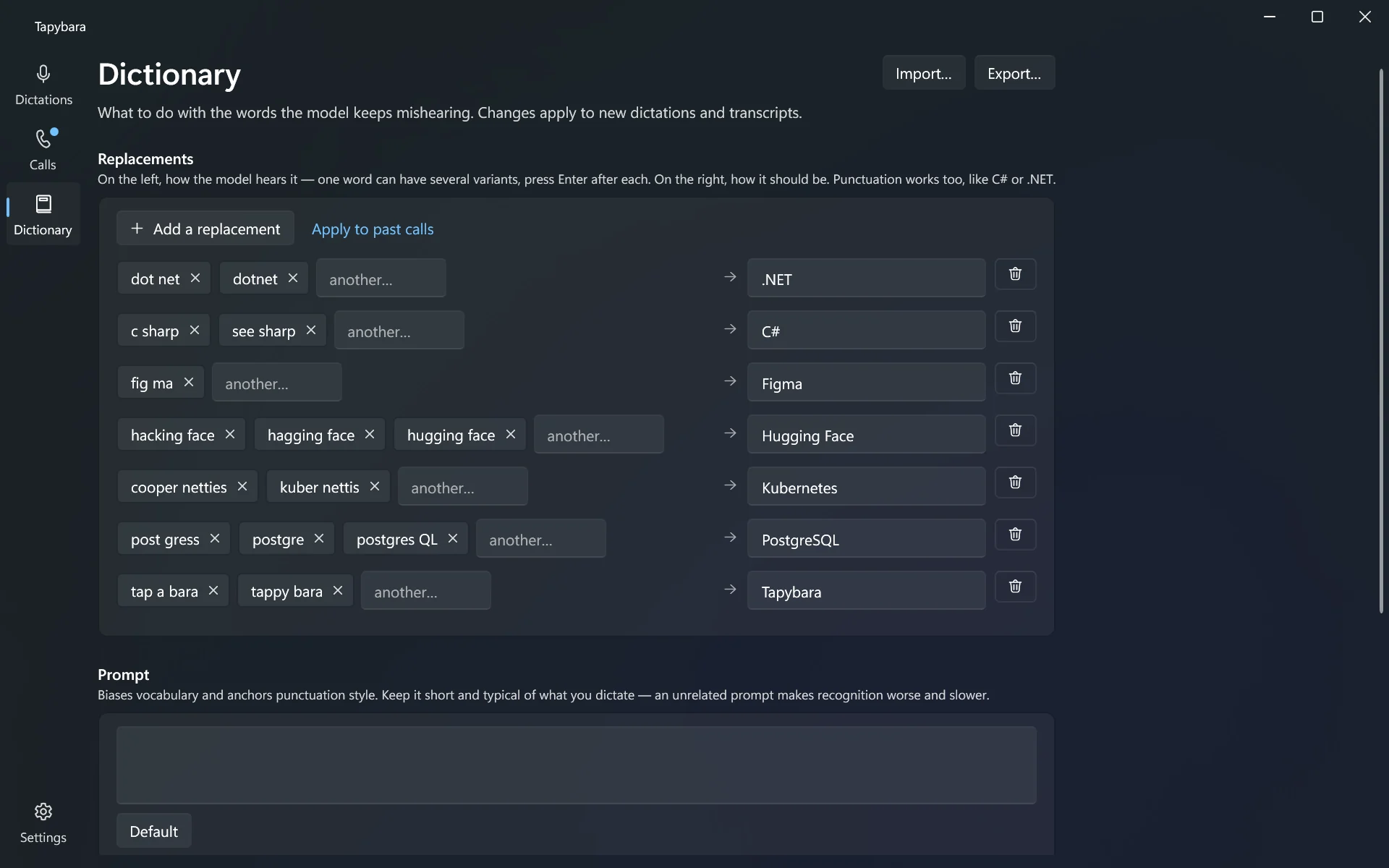Edit the .NET replacement text field
Screen dimensions: 1389x868
[x=867, y=278]
